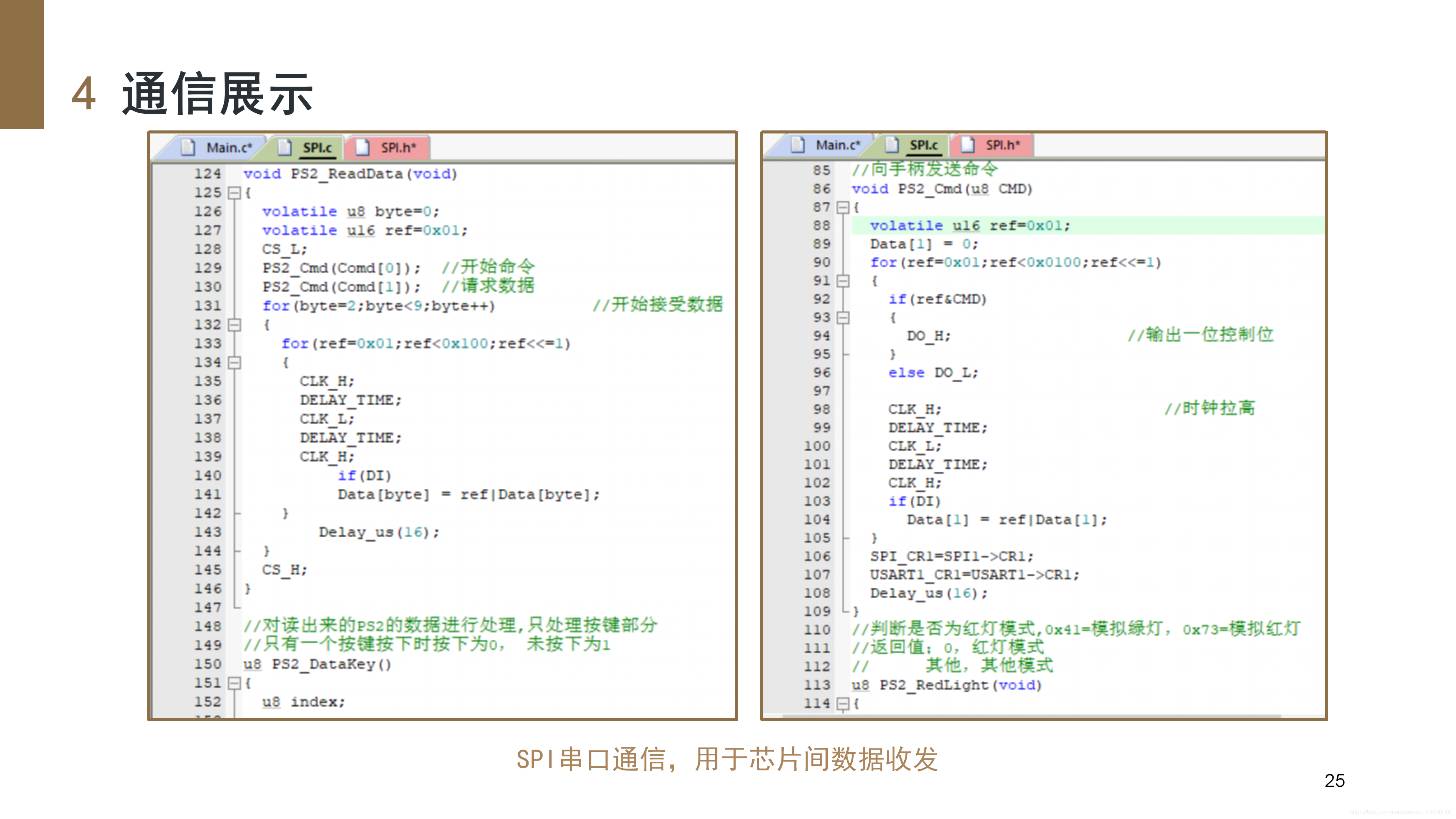
Task: Click horizontal scrollbar of right editor
Action: [1031, 716]
